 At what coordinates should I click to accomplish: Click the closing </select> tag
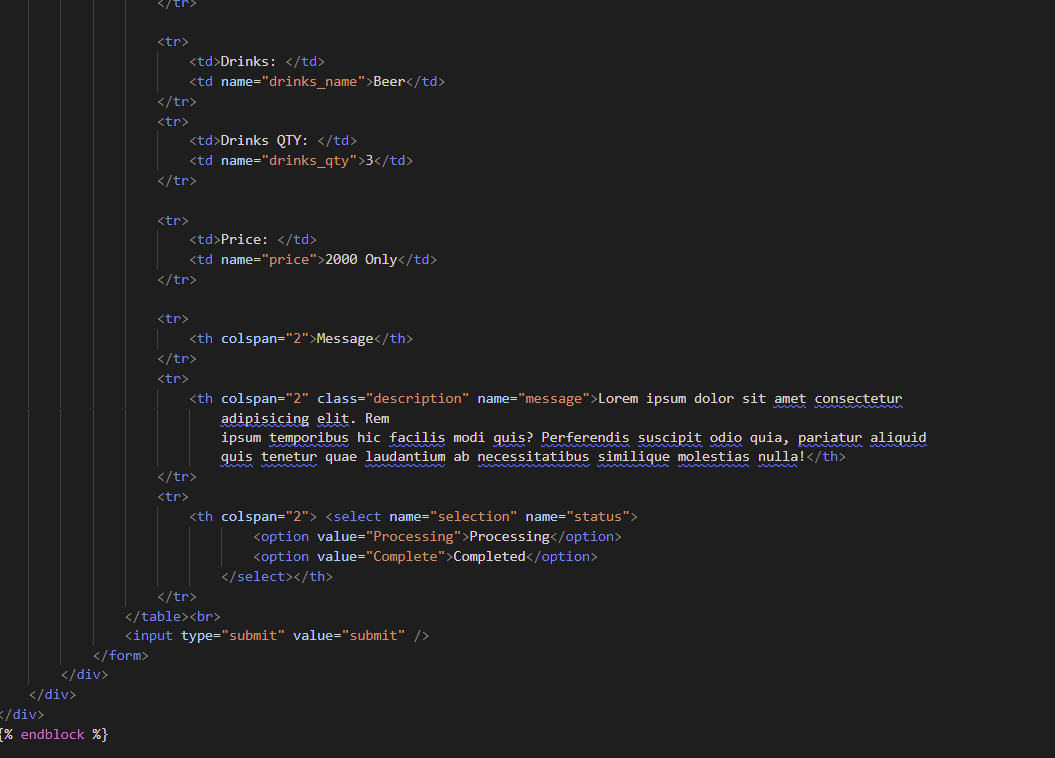(256, 576)
